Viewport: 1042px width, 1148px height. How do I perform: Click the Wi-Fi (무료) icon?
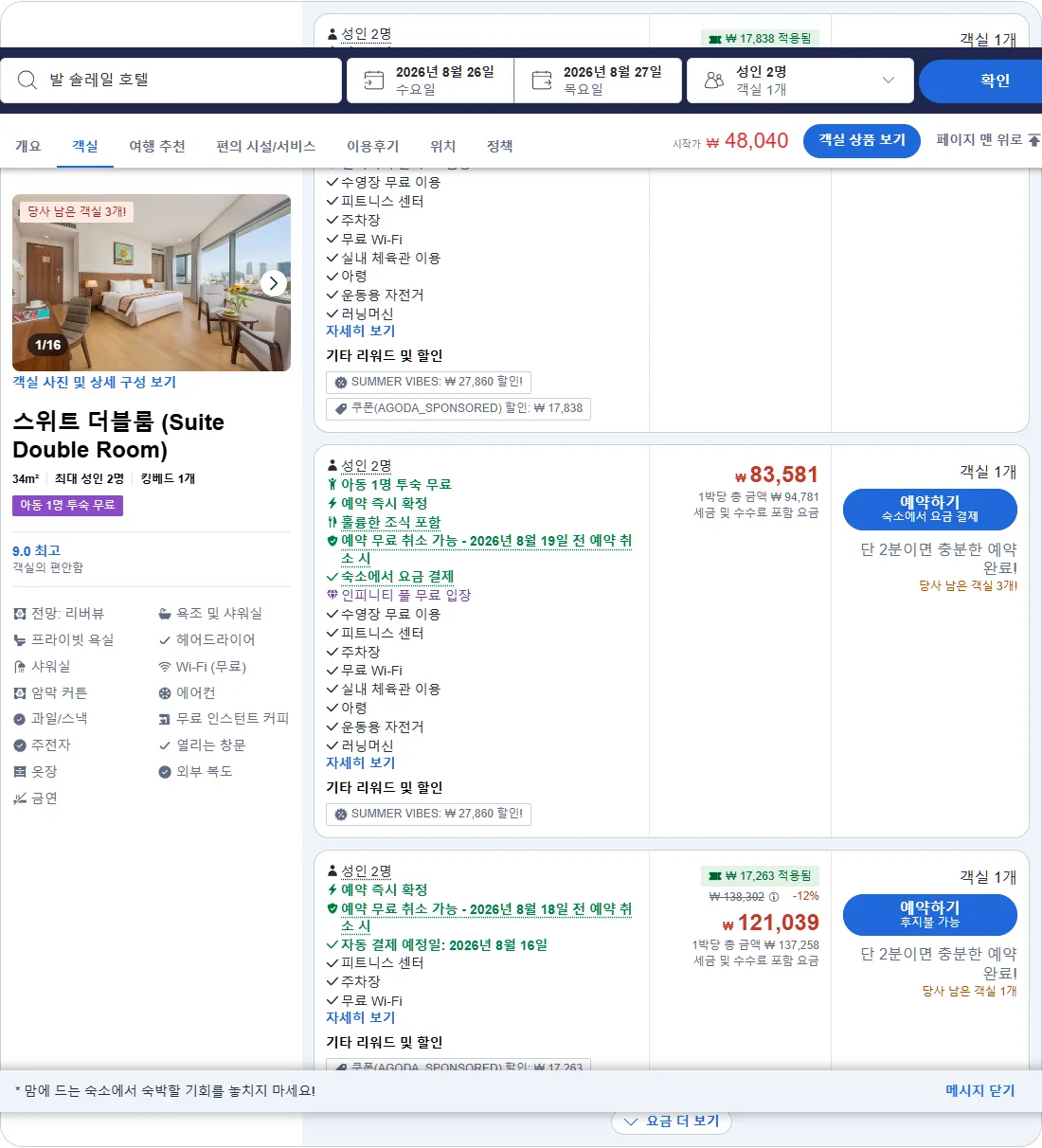(x=165, y=667)
